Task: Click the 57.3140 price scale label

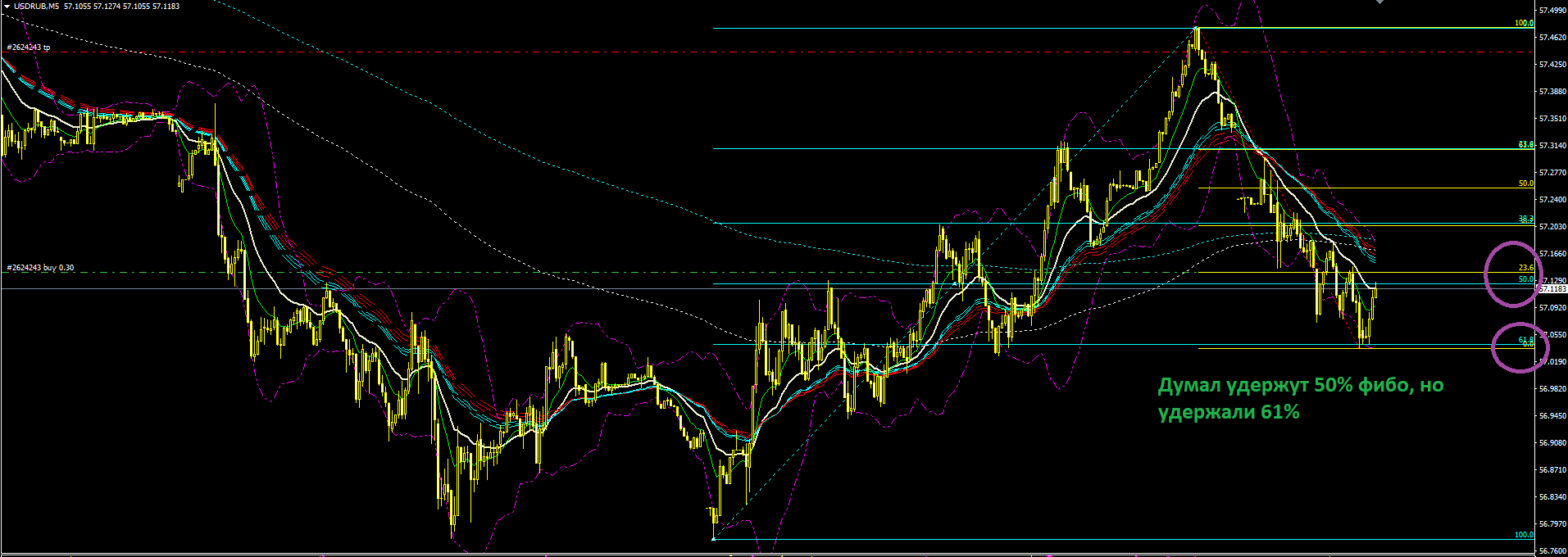Action: (x=1552, y=146)
